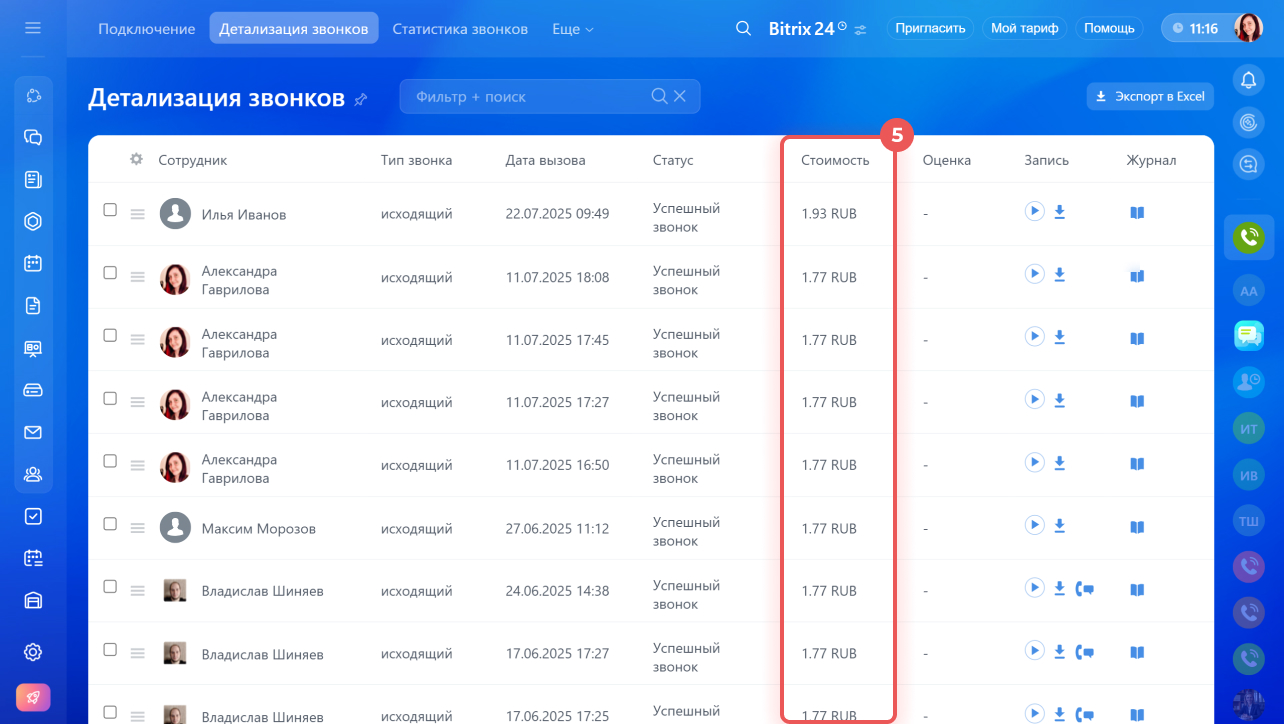The width and height of the screenshot is (1284, 724).
Task: Open table settings gear icon
Action: (x=136, y=159)
